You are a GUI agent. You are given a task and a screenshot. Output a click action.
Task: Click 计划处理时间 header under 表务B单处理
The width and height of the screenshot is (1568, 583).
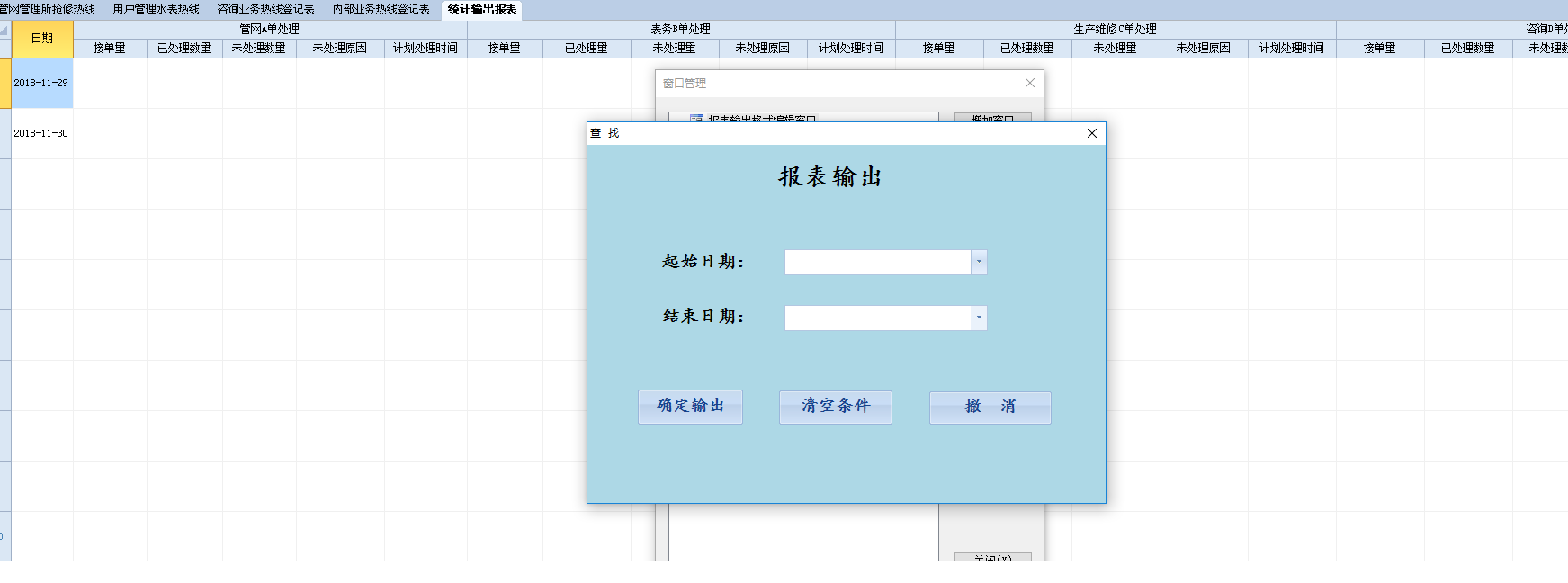point(851,49)
